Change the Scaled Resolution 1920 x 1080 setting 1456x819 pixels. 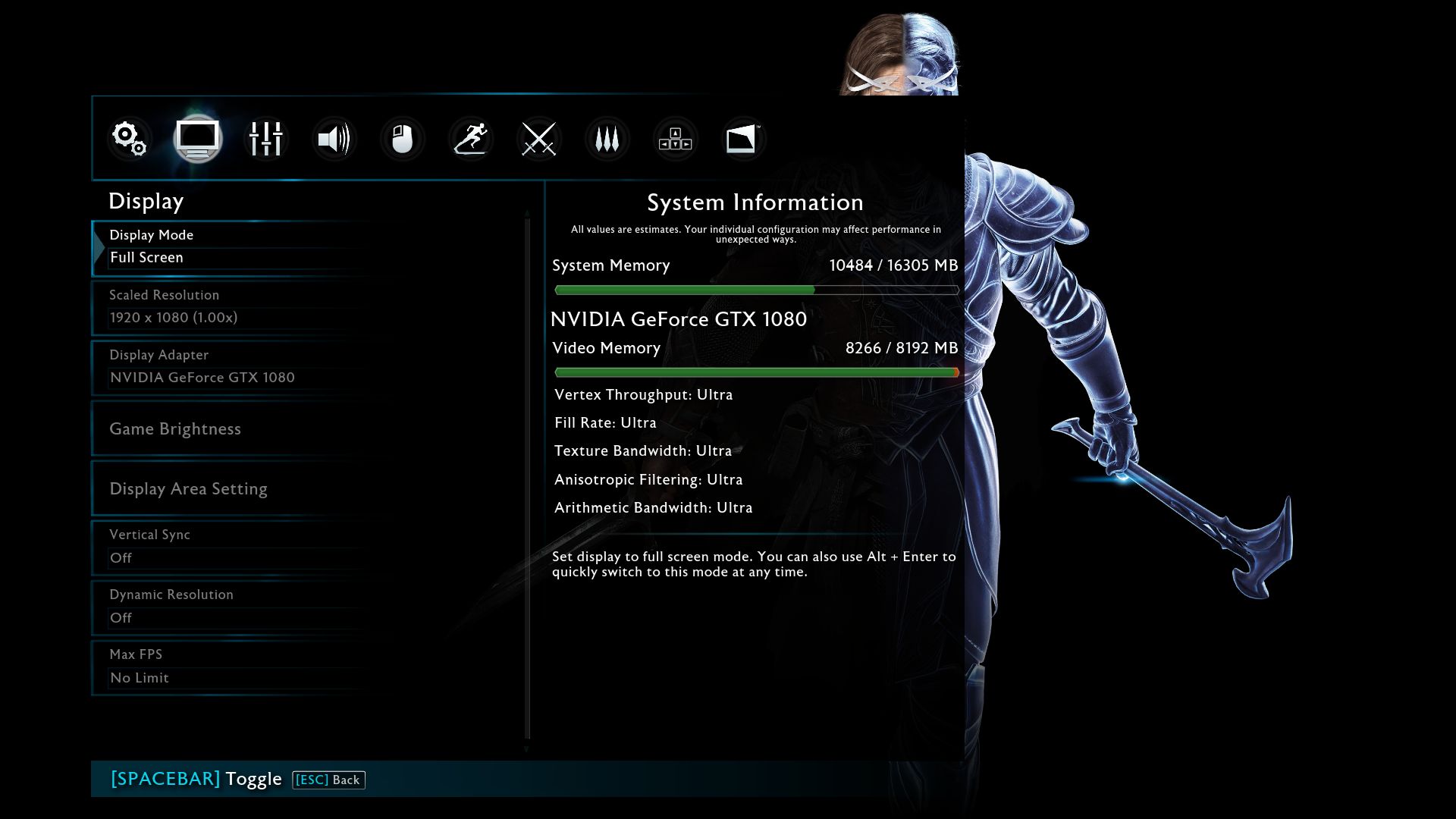click(307, 307)
